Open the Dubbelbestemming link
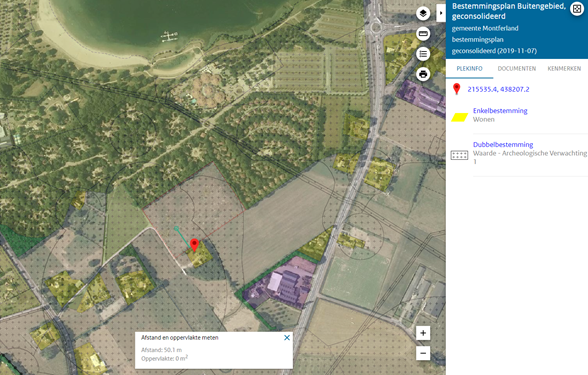The width and height of the screenshot is (588, 375). click(503, 144)
